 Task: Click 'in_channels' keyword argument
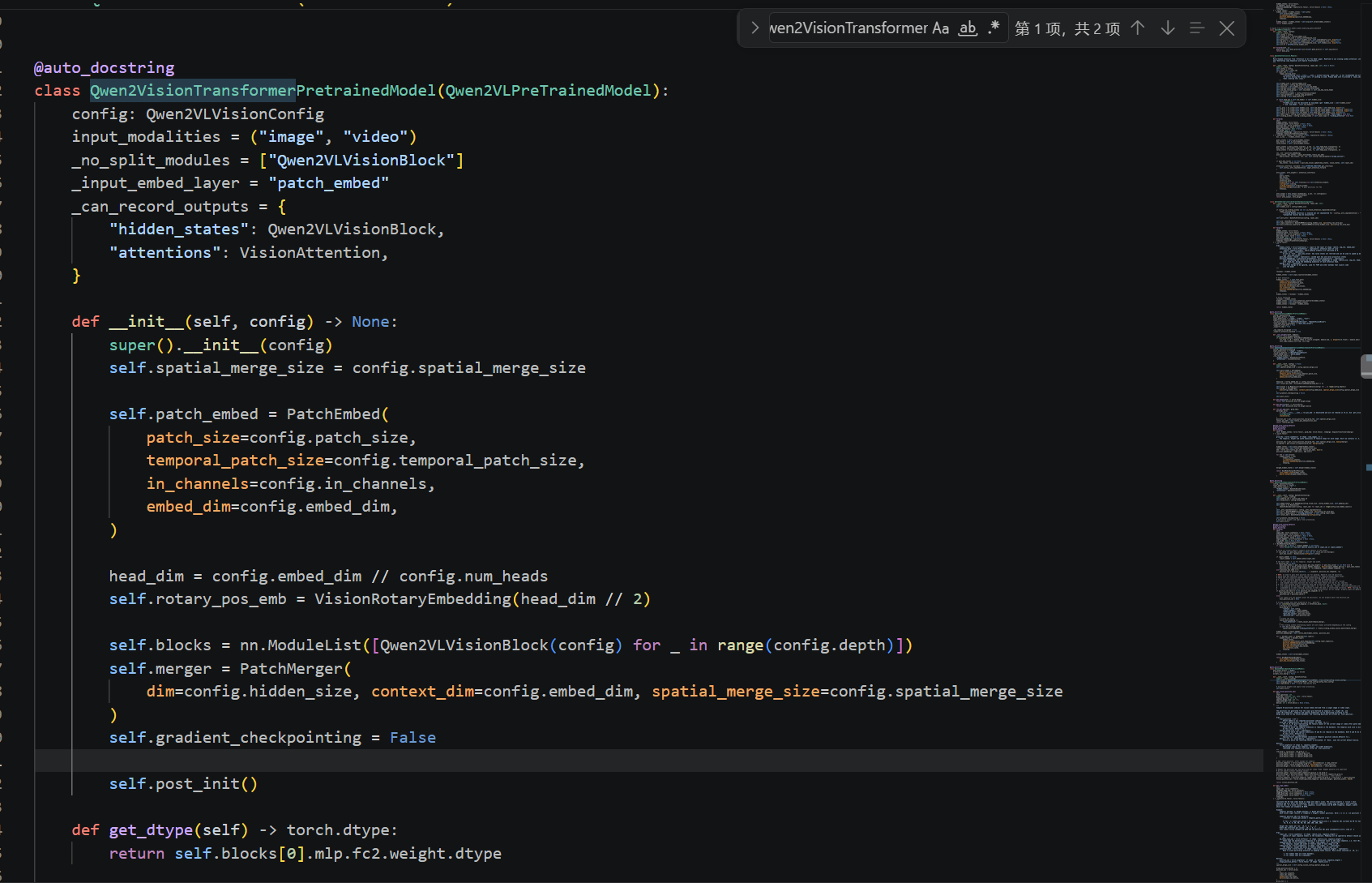[x=198, y=483]
